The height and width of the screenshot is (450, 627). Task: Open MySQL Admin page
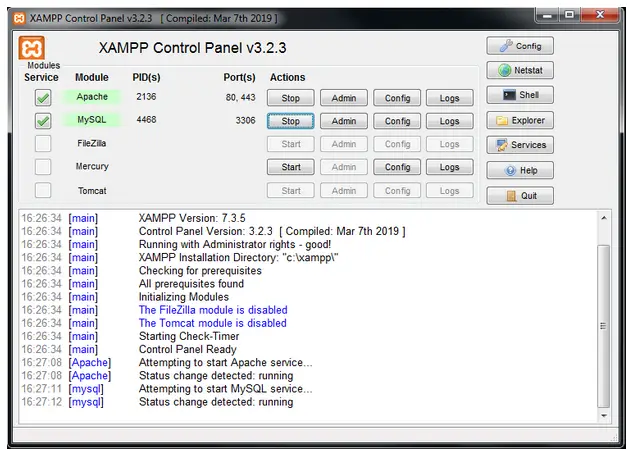(x=343, y=121)
